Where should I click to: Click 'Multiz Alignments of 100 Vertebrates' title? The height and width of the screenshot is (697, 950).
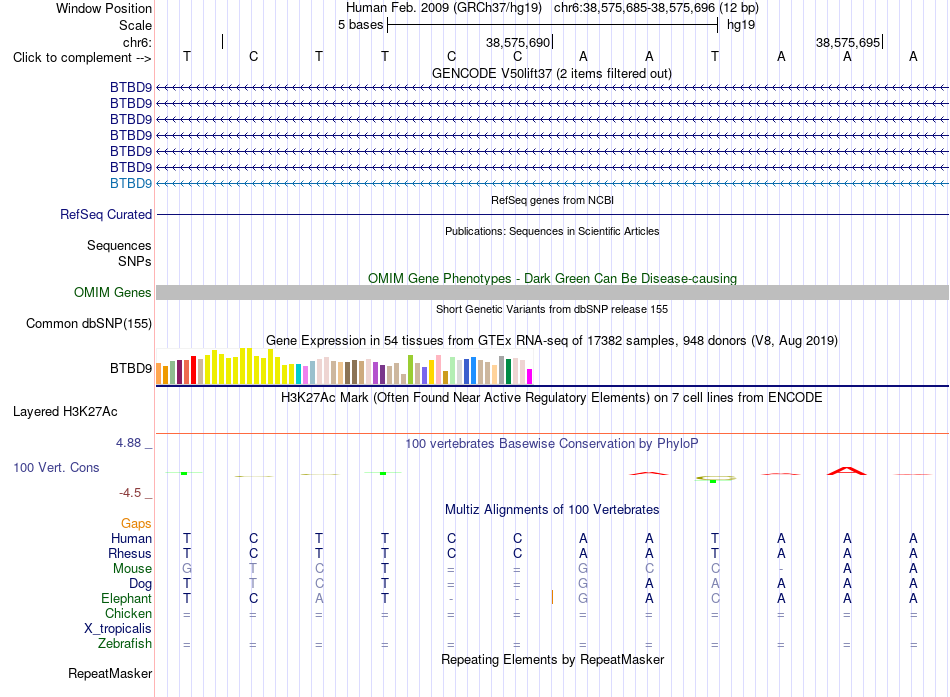(552, 510)
